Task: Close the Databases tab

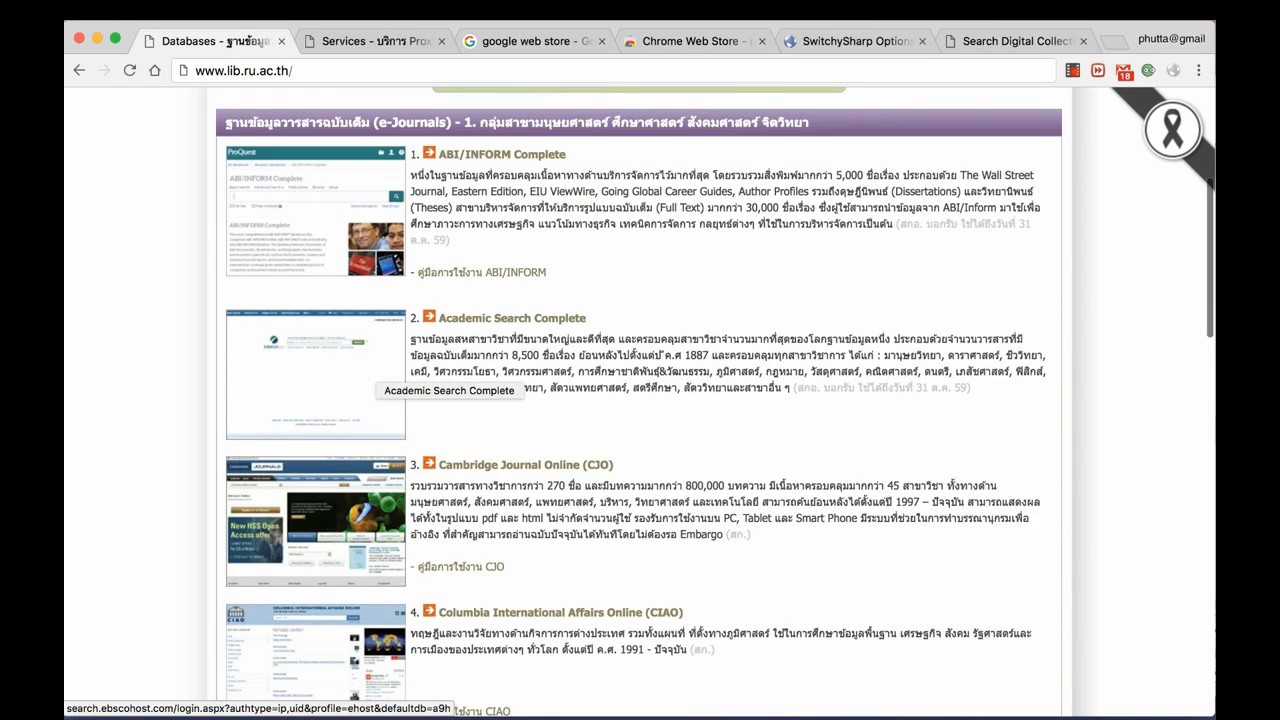Action: coord(281,41)
